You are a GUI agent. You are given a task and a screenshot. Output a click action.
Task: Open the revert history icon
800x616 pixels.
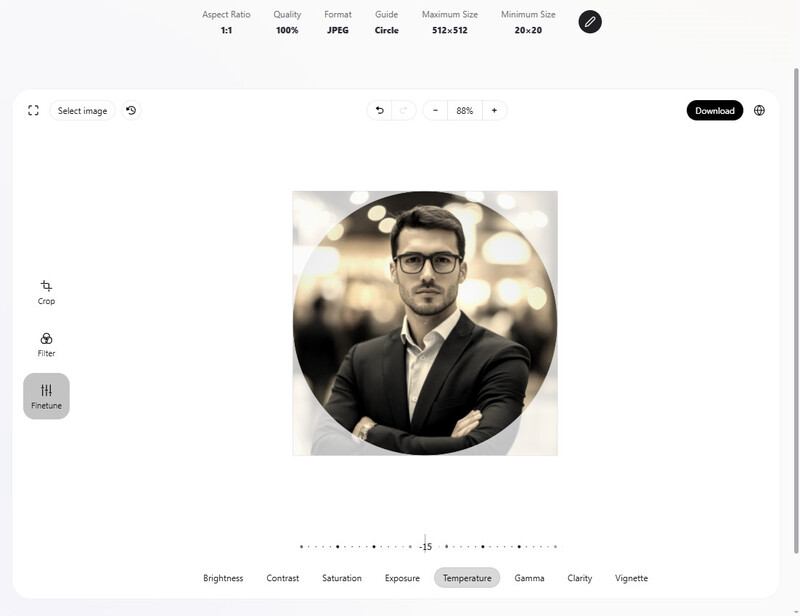[x=131, y=110]
